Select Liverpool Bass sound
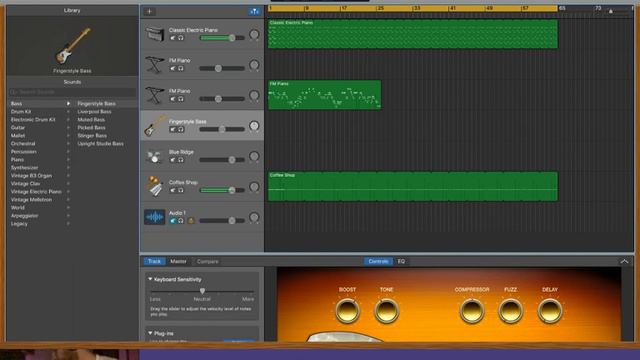640x360 pixels. 94,111
